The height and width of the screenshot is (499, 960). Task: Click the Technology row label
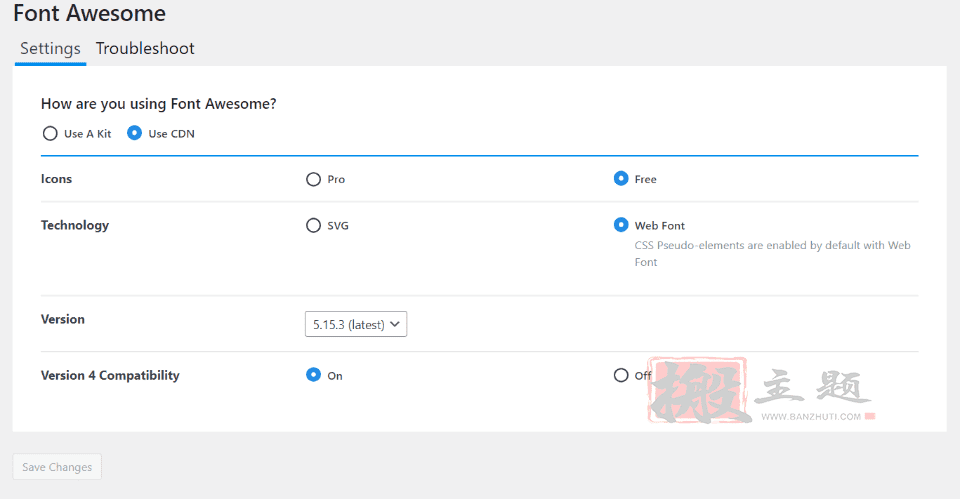pyautogui.click(x=75, y=225)
